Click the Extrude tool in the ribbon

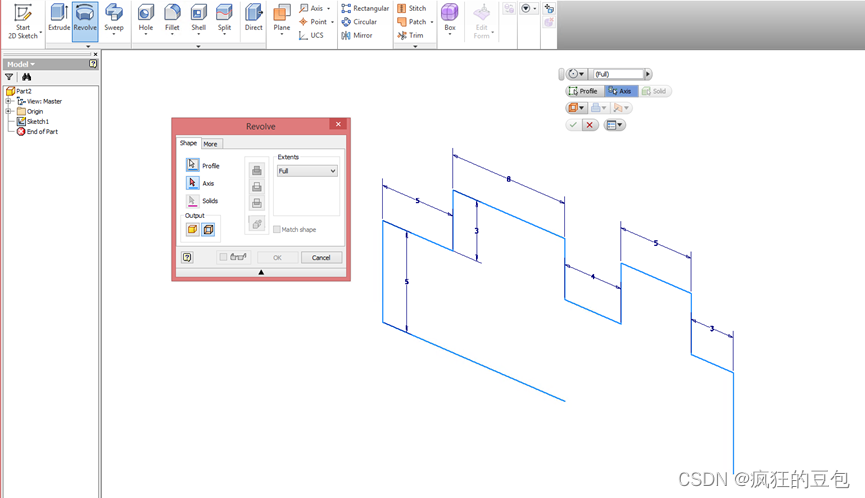click(59, 17)
